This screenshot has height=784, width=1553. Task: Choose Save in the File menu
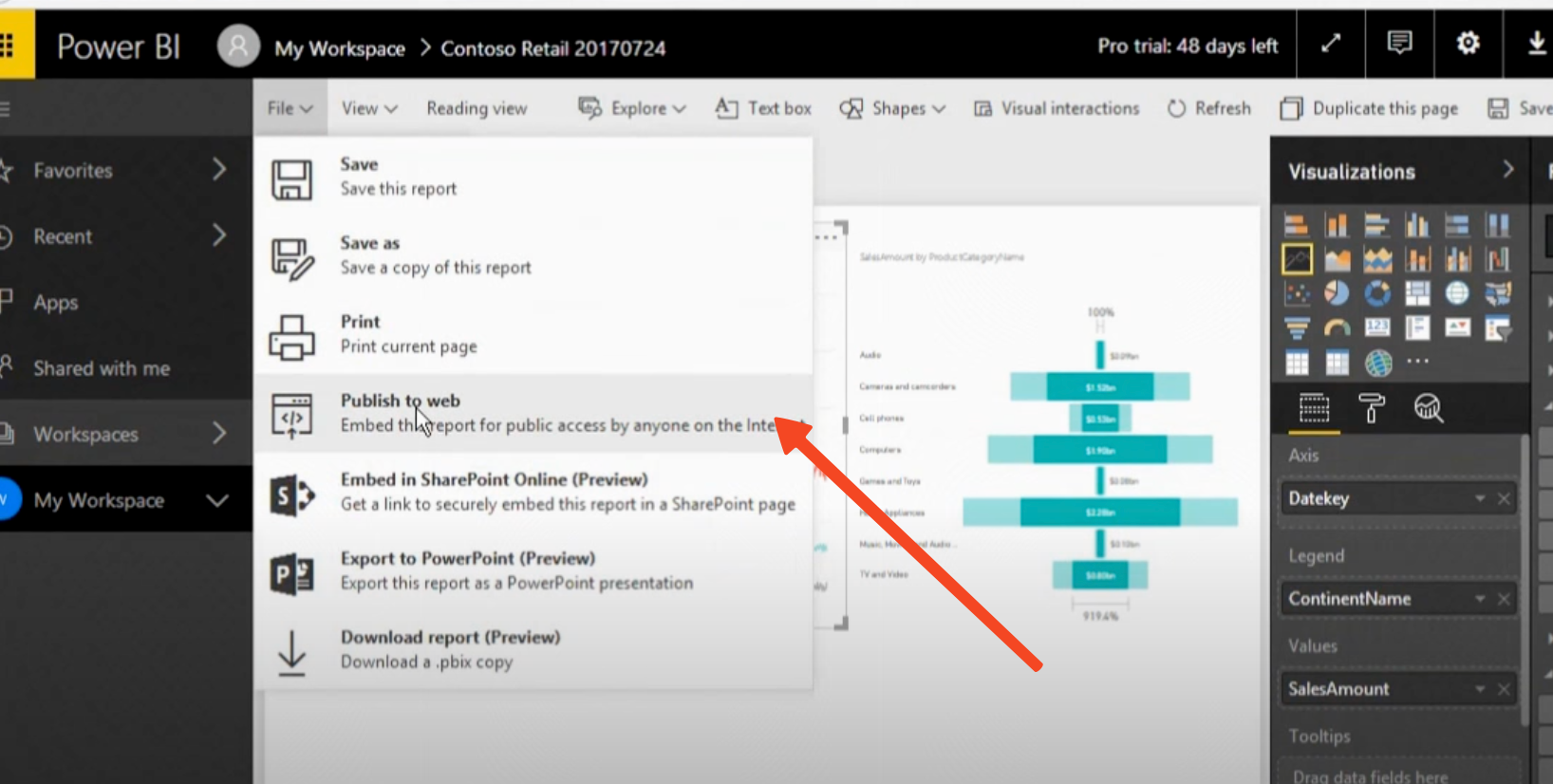coord(533,177)
